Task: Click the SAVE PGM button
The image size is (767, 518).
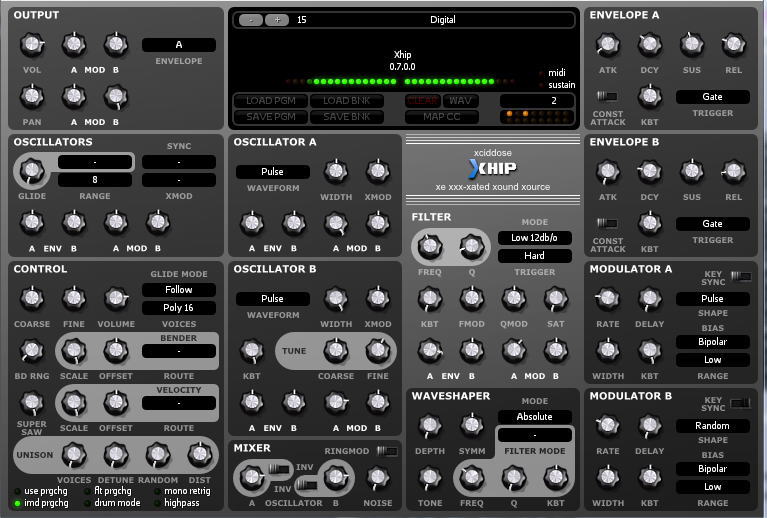Action: coord(271,117)
